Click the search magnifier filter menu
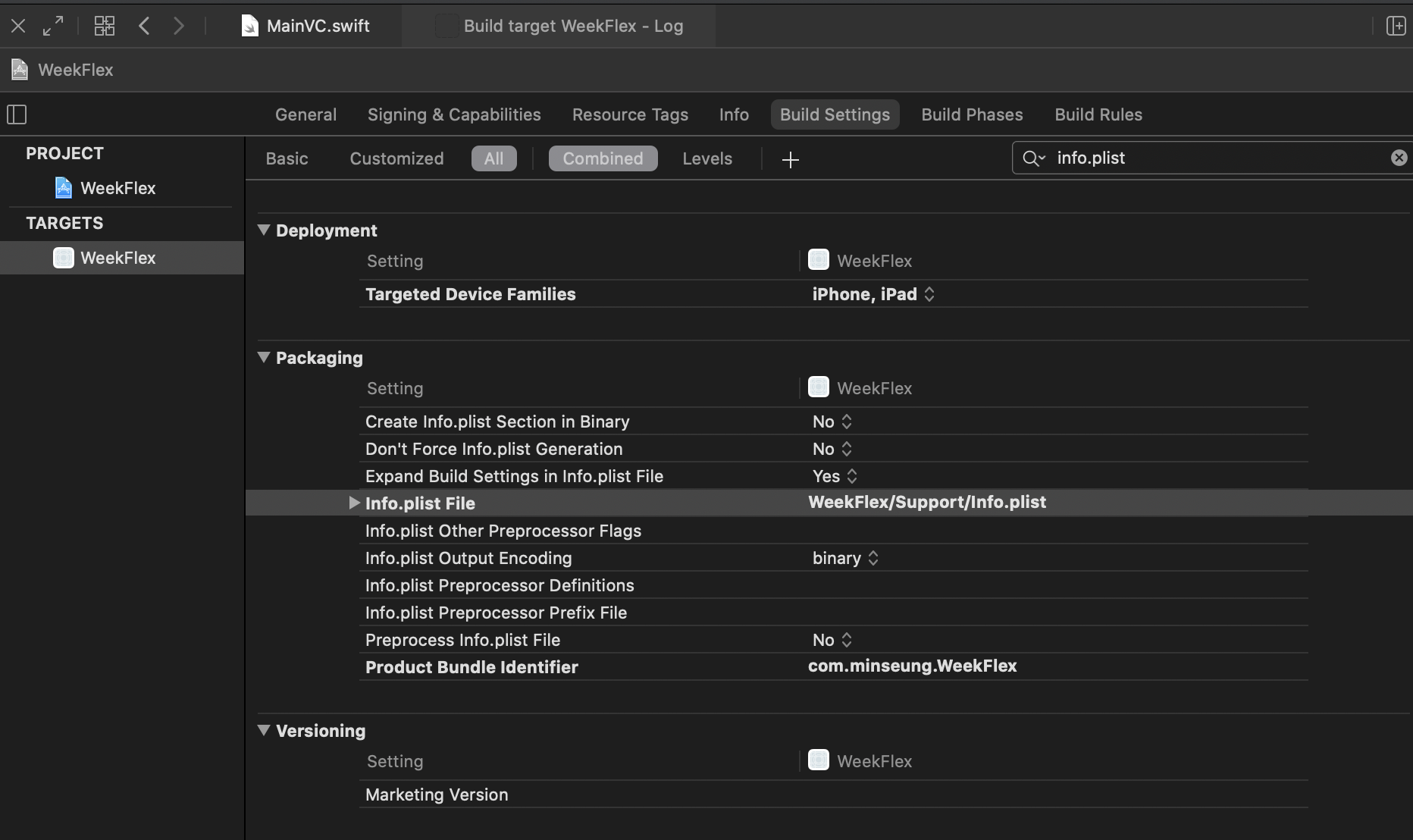The width and height of the screenshot is (1413, 840). click(1033, 158)
